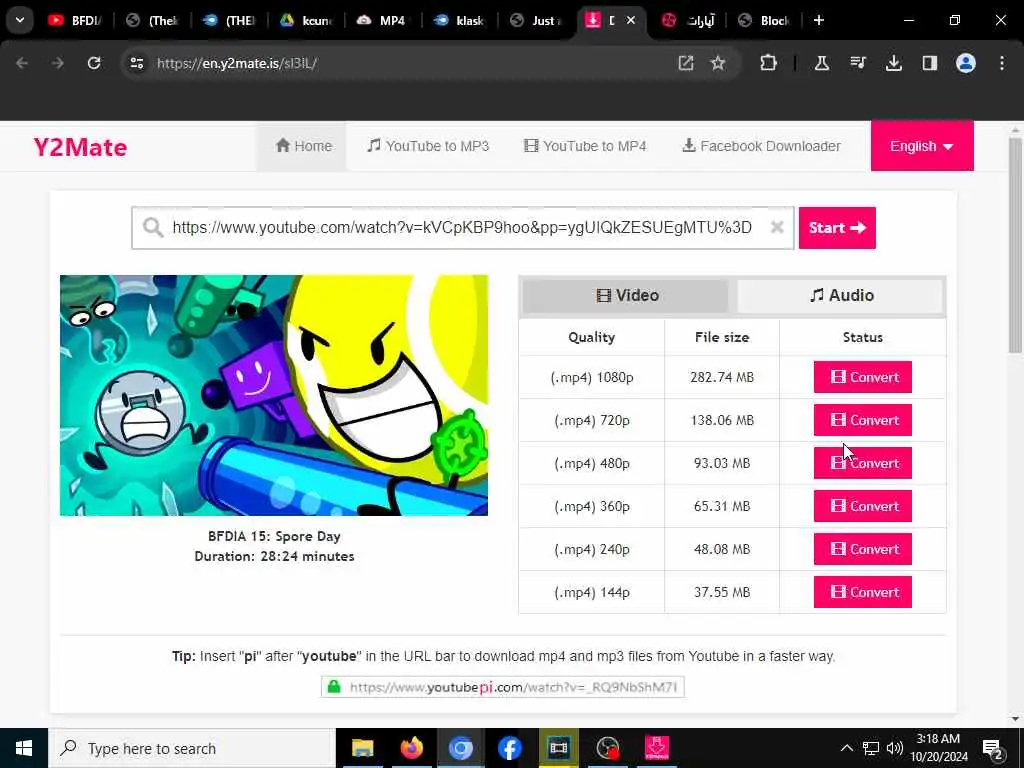Switch to the klask browser tab

pos(460,20)
